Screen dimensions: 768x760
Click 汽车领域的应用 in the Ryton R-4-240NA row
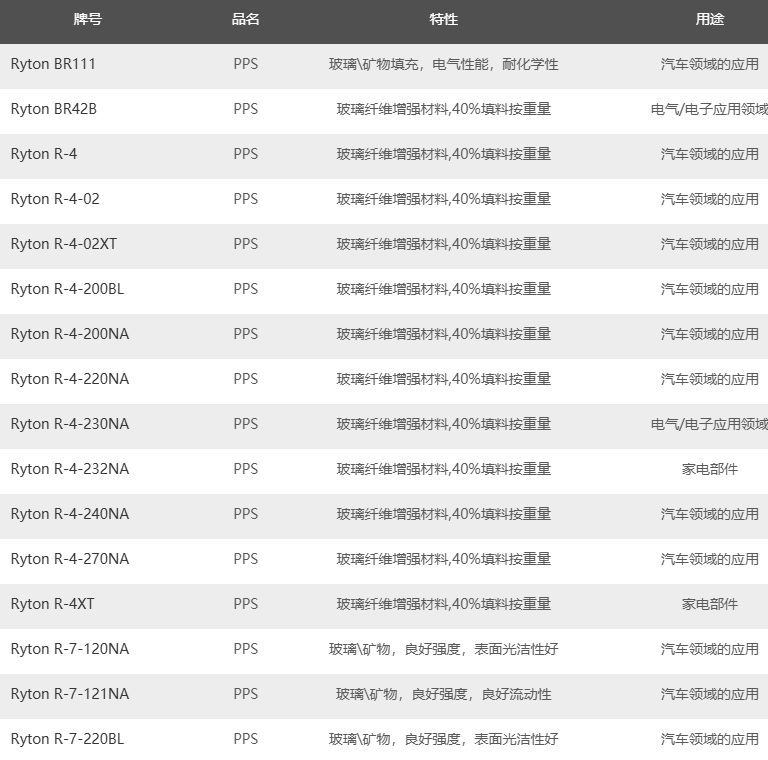pyautogui.click(x=710, y=514)
